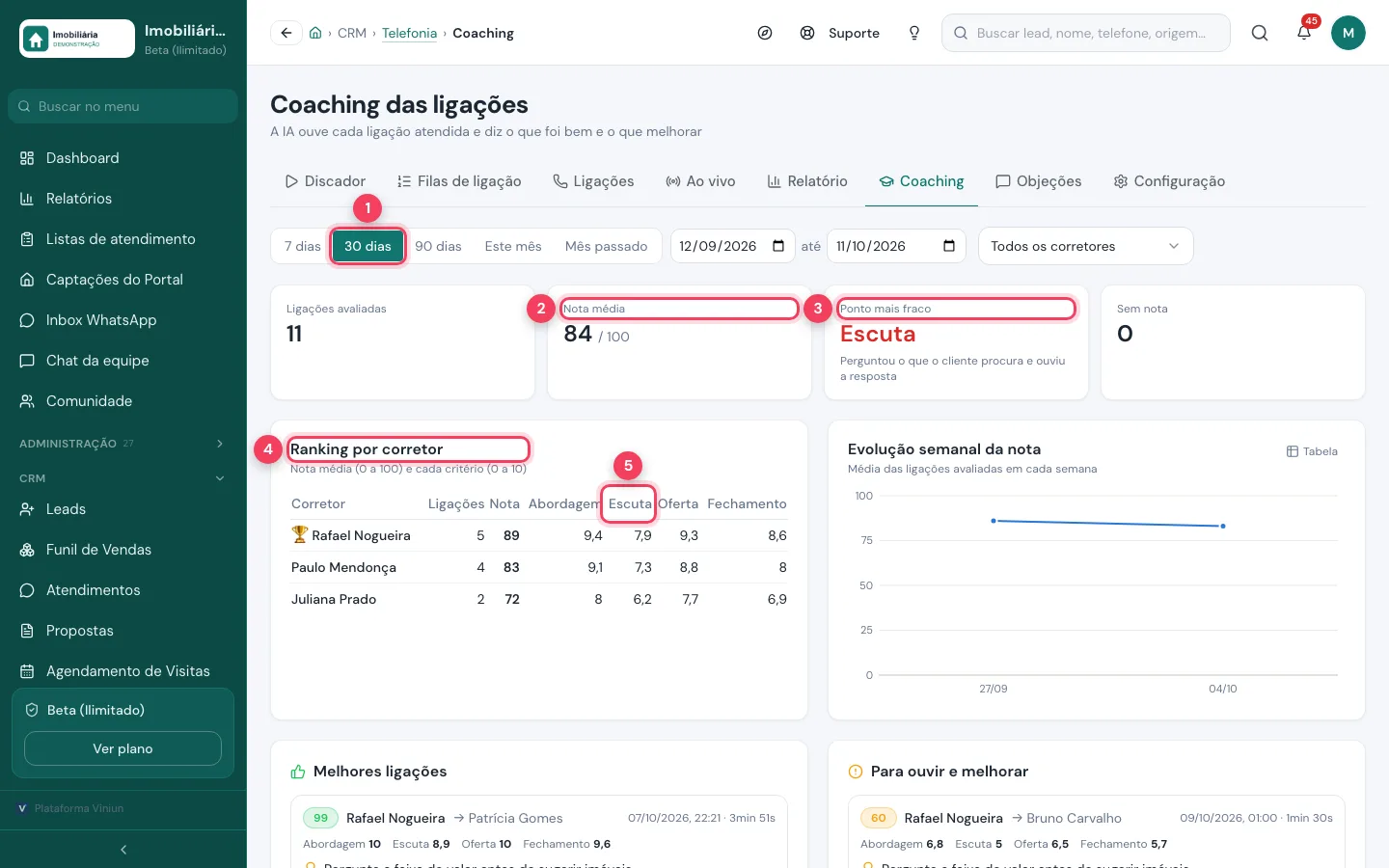Viewport: 1389px width, 868px height.
Task: Open the home breadcrumb icon
Action: click(x=315, y=33)
